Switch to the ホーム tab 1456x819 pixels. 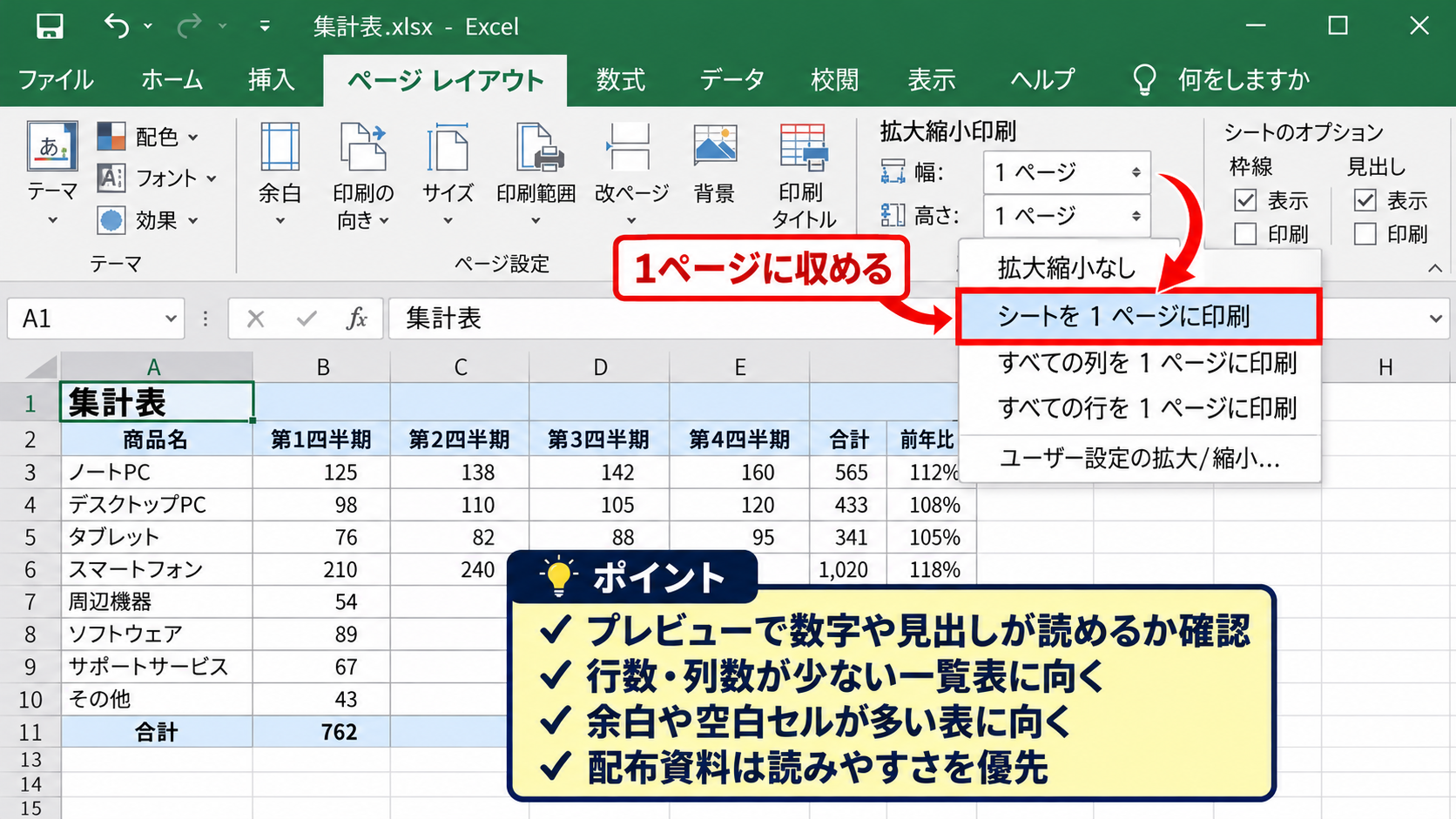click(x=172, y=80)
